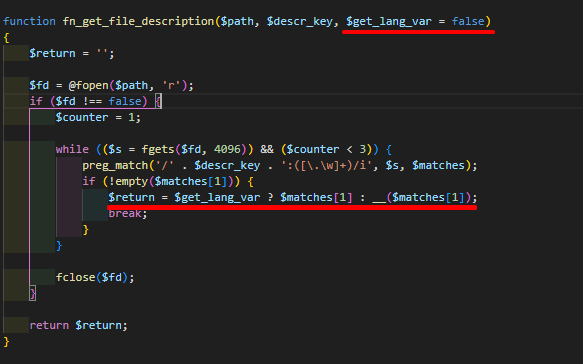Click the __ translation function call
The height and width of the screenshot is (364, 583).
click(x=379, y=197)
